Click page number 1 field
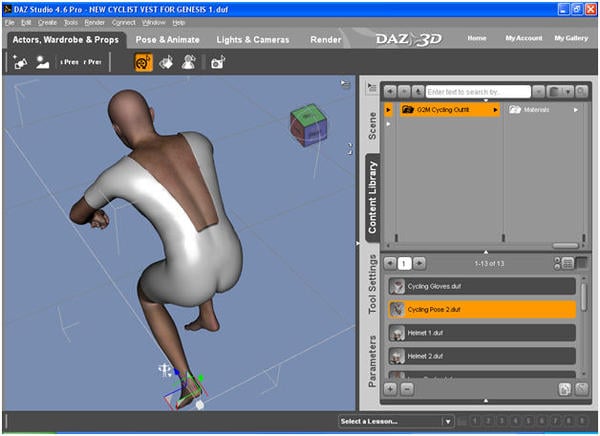Screen dimensions: 600x436 pos(404,263)
